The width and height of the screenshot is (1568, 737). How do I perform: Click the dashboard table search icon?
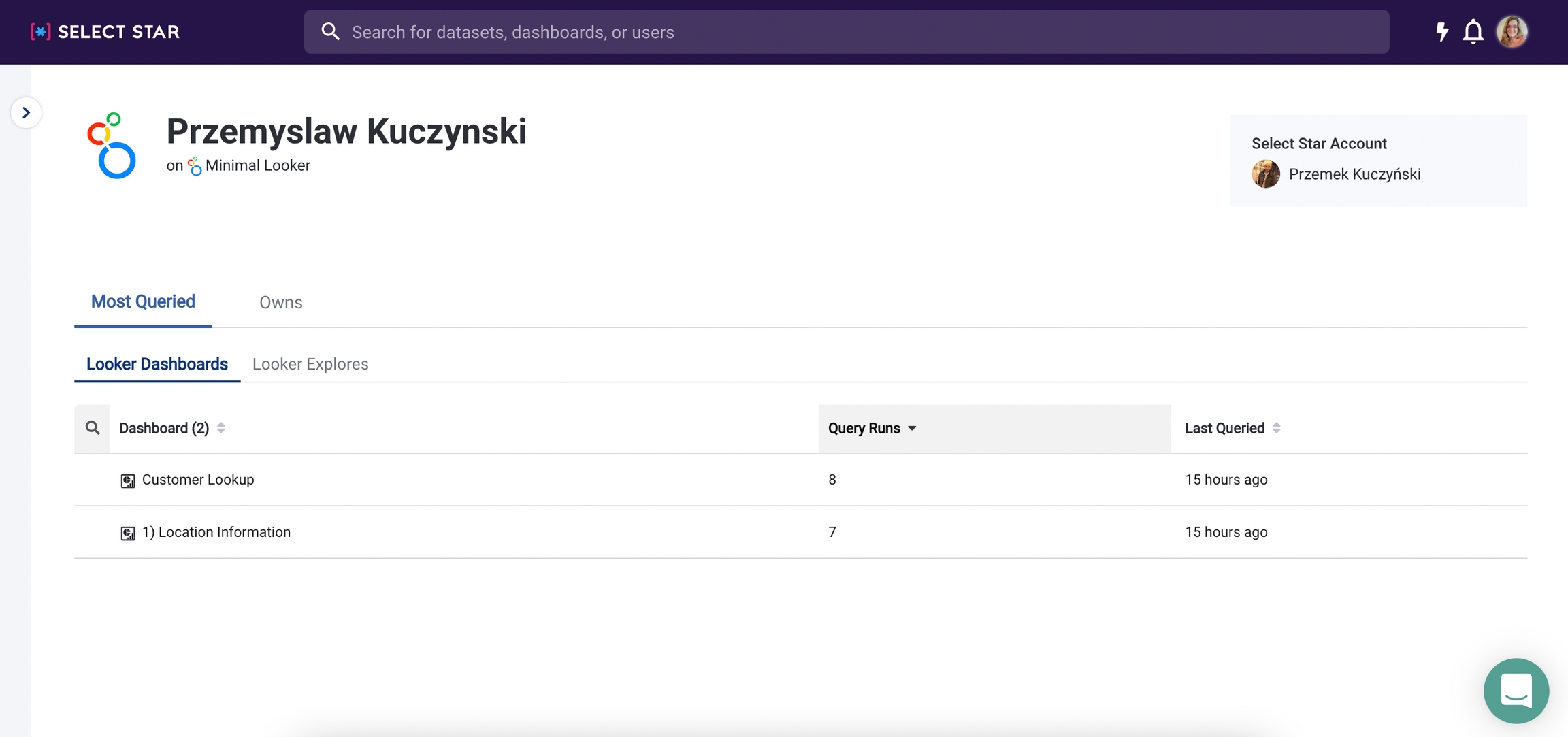(x=93, y=428)
